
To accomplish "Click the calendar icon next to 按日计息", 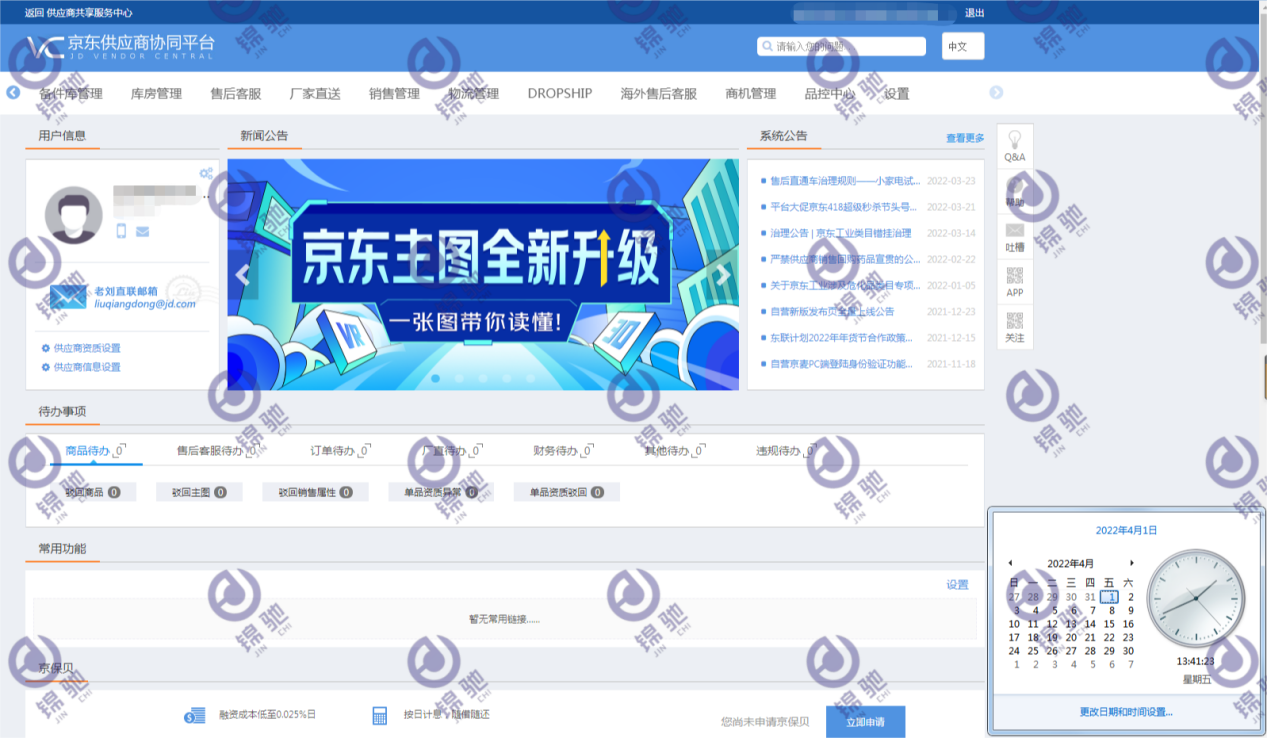I will click(x=379, y=715).
